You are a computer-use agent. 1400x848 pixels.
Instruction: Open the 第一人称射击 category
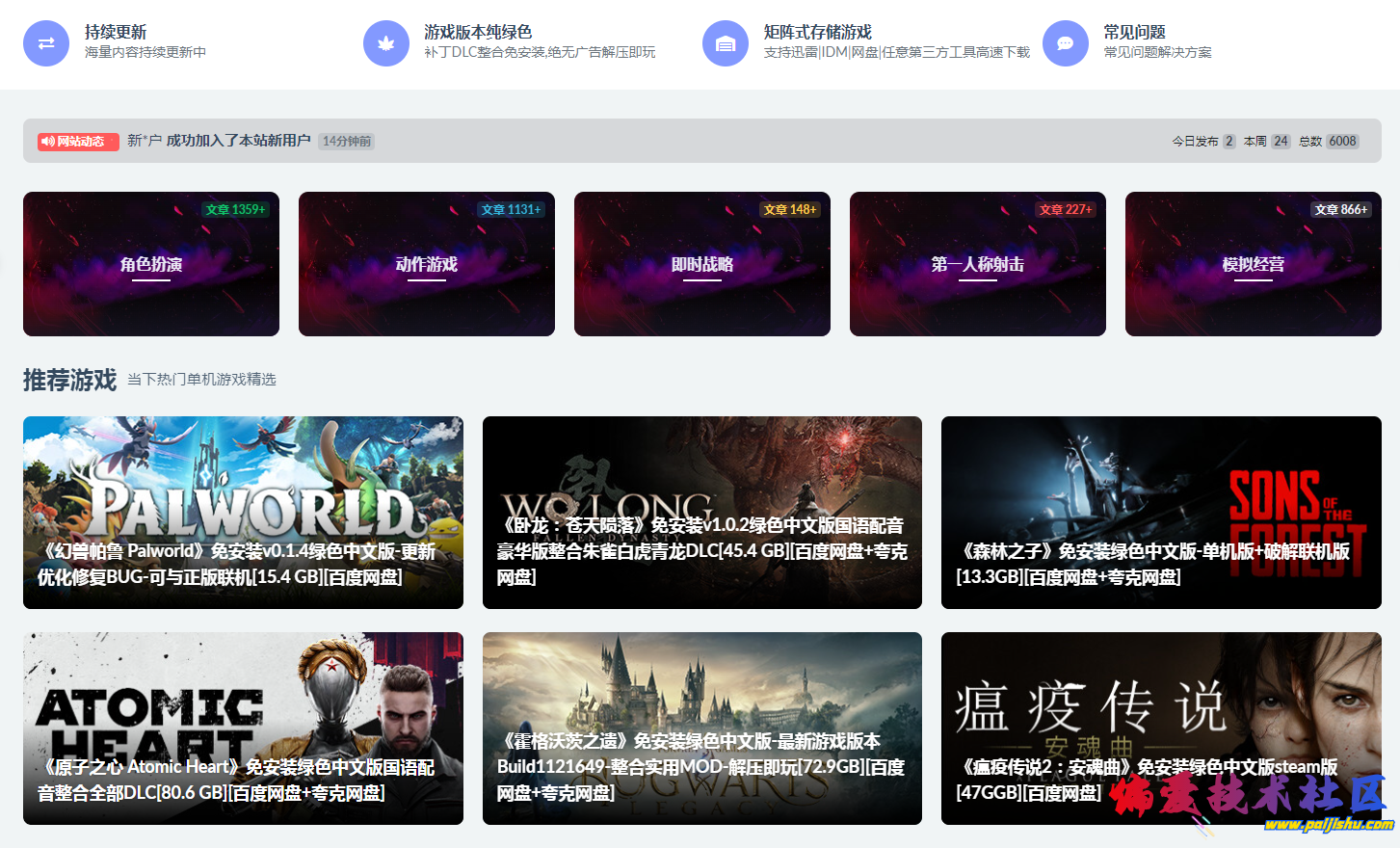point(977,264)
